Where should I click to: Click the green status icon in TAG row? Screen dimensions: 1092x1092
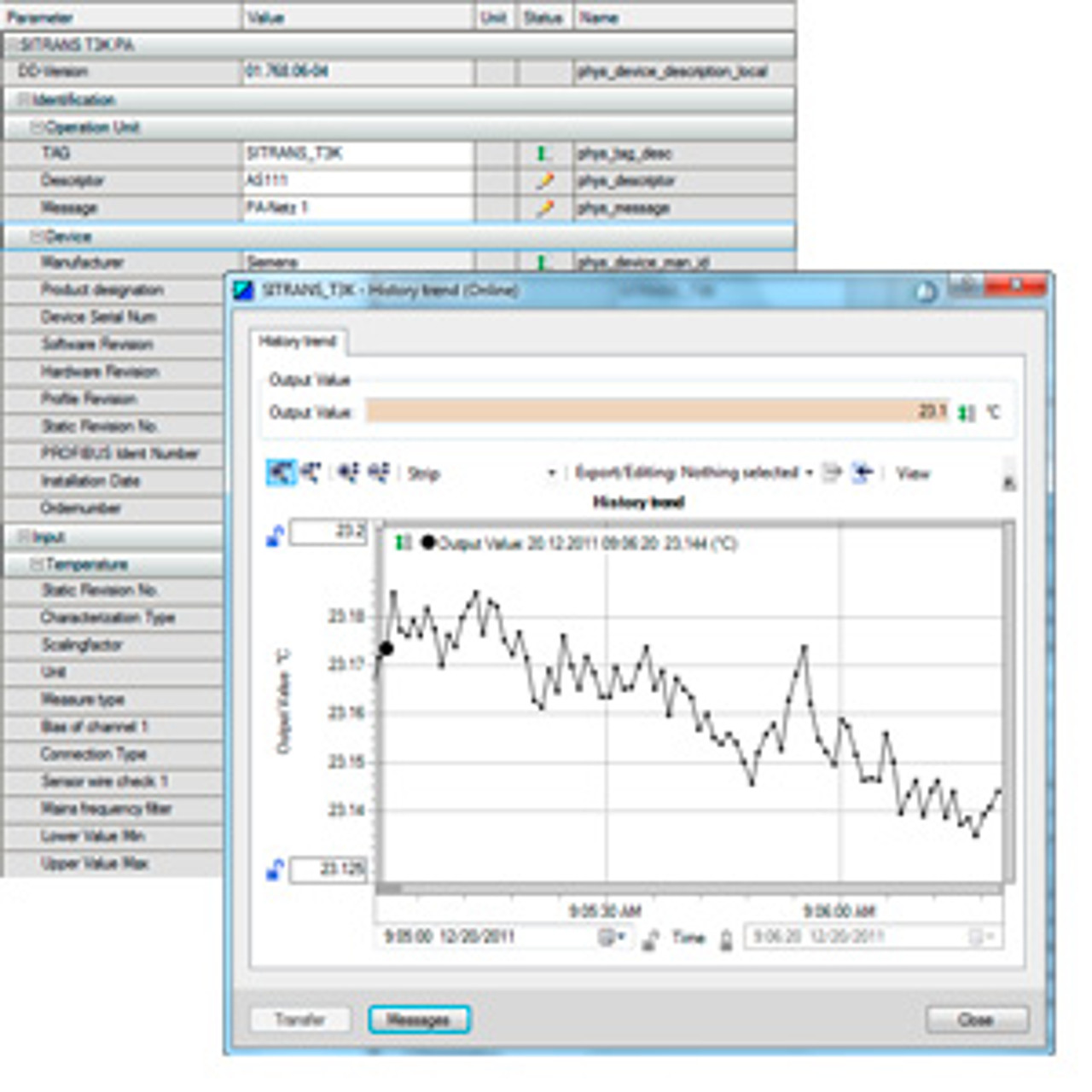tap(541, 154)
